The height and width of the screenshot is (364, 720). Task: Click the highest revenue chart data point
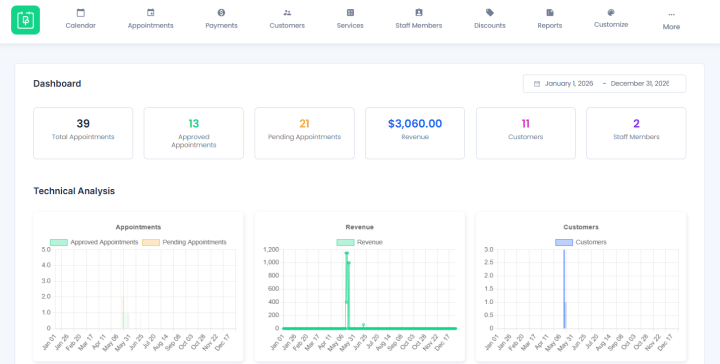click(346, 253)
